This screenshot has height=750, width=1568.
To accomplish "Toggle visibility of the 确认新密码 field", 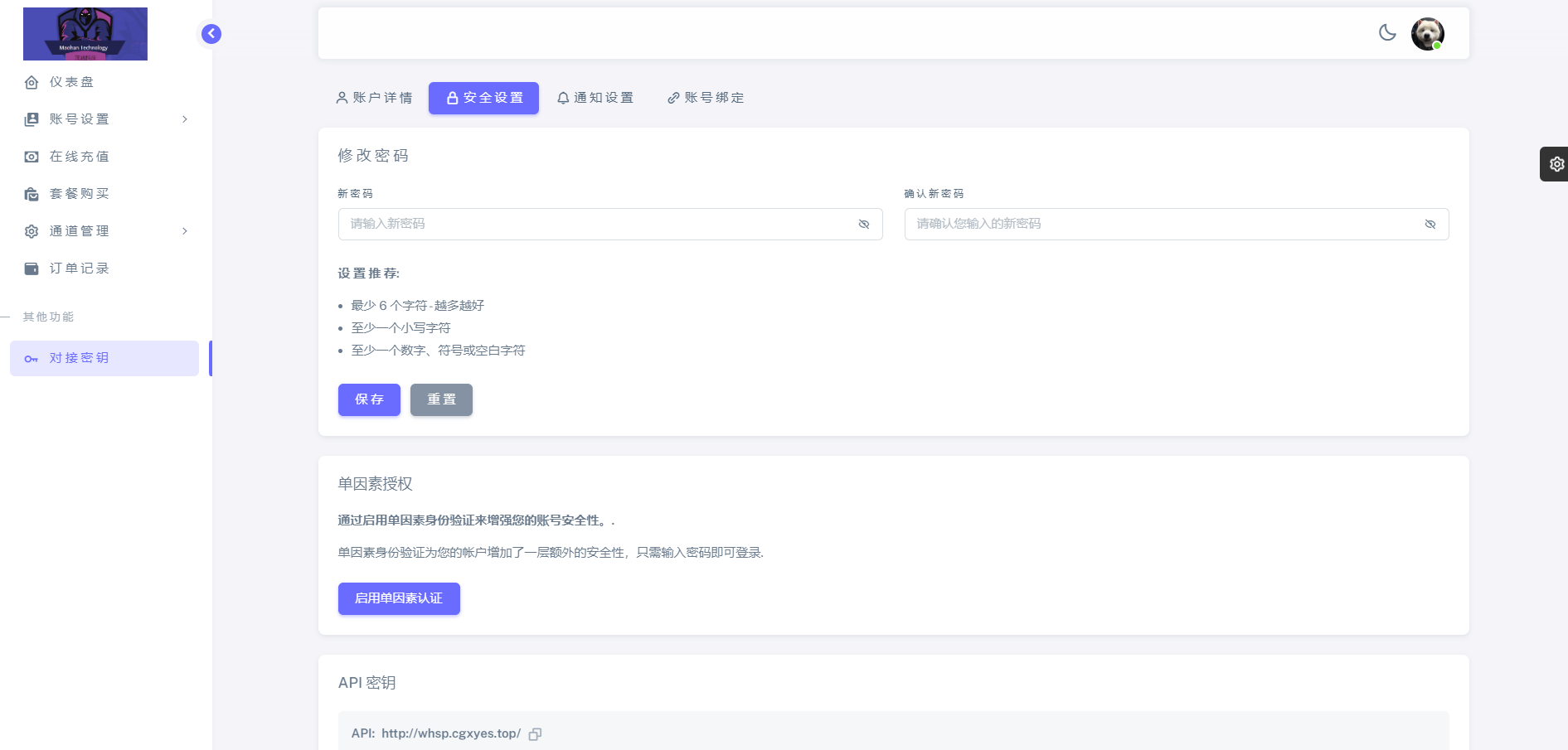I will (1430, 225).
